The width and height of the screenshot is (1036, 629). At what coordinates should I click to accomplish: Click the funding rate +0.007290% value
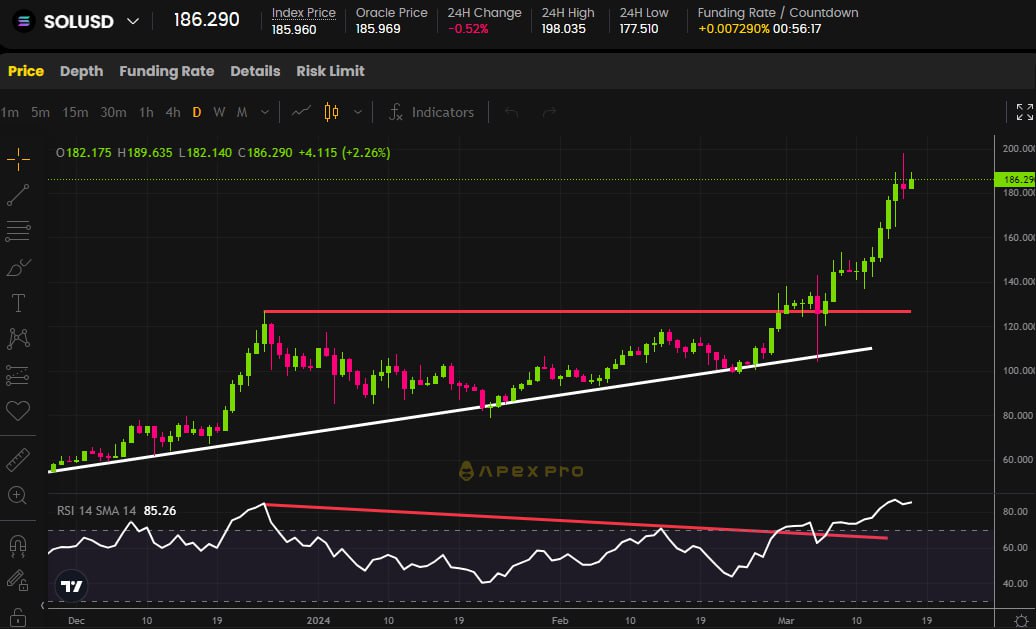pos(733,29)
